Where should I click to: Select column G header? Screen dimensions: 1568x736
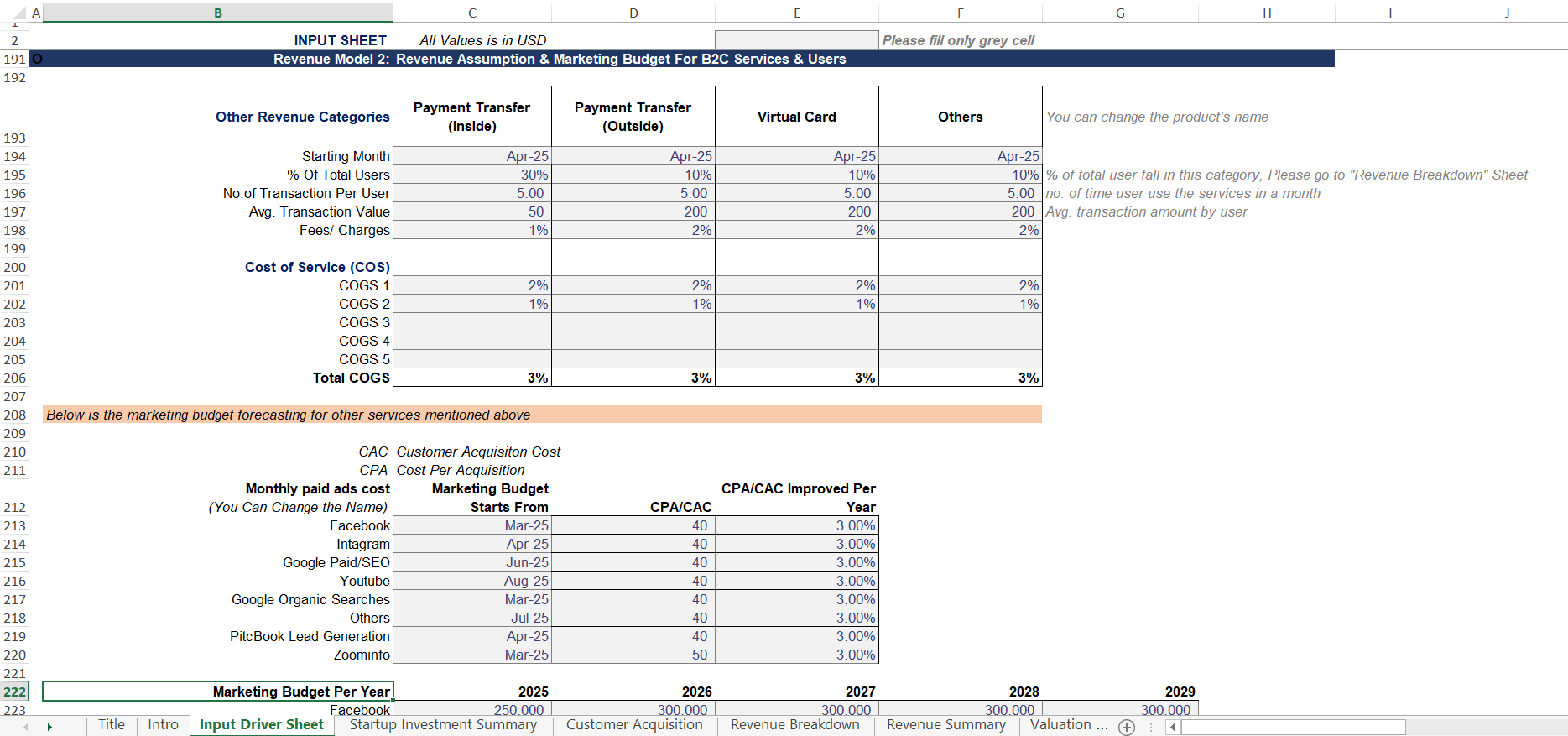click(1120, 13)
